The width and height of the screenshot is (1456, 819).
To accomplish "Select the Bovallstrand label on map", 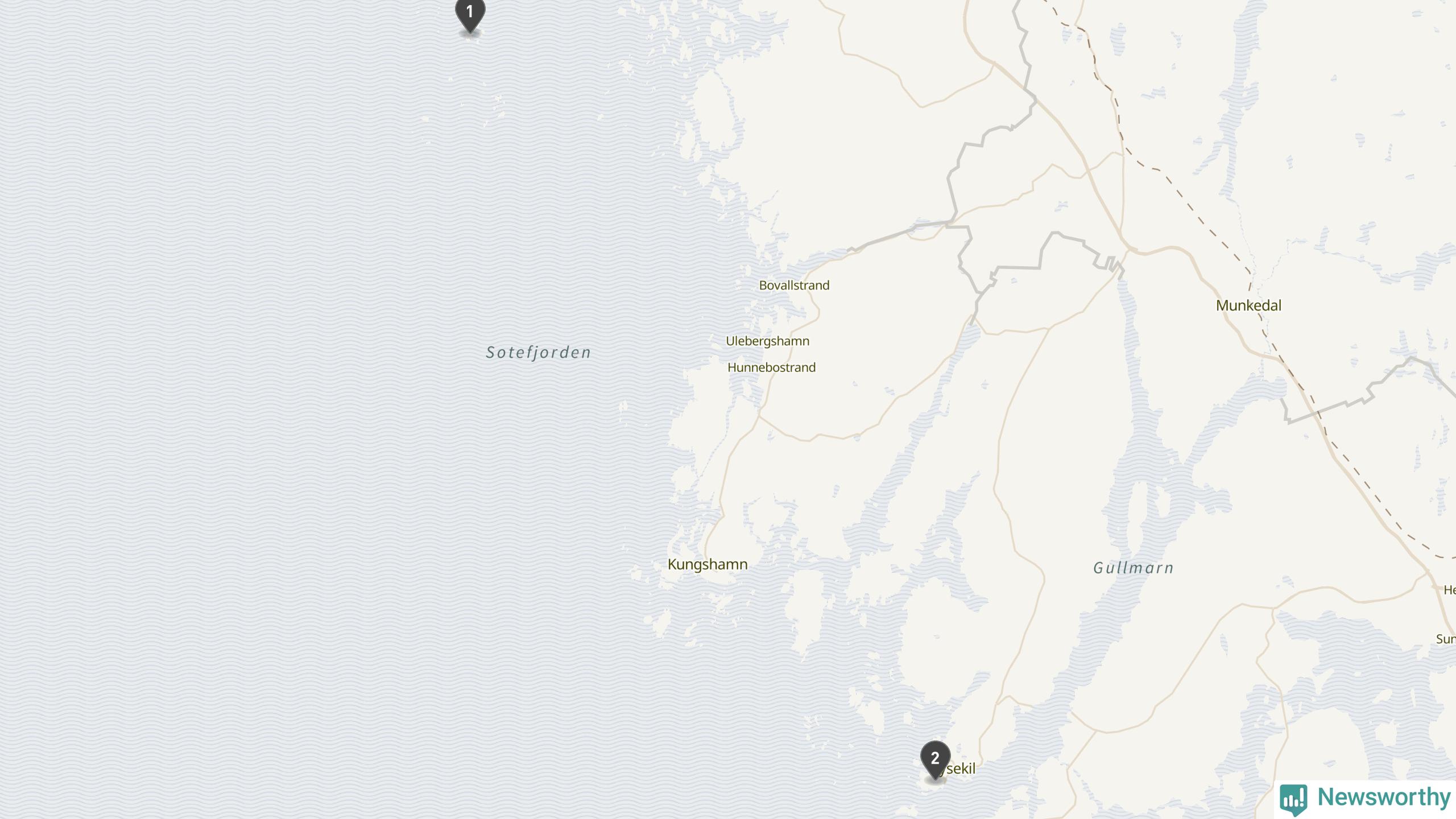I will click(x=794, y=286).
